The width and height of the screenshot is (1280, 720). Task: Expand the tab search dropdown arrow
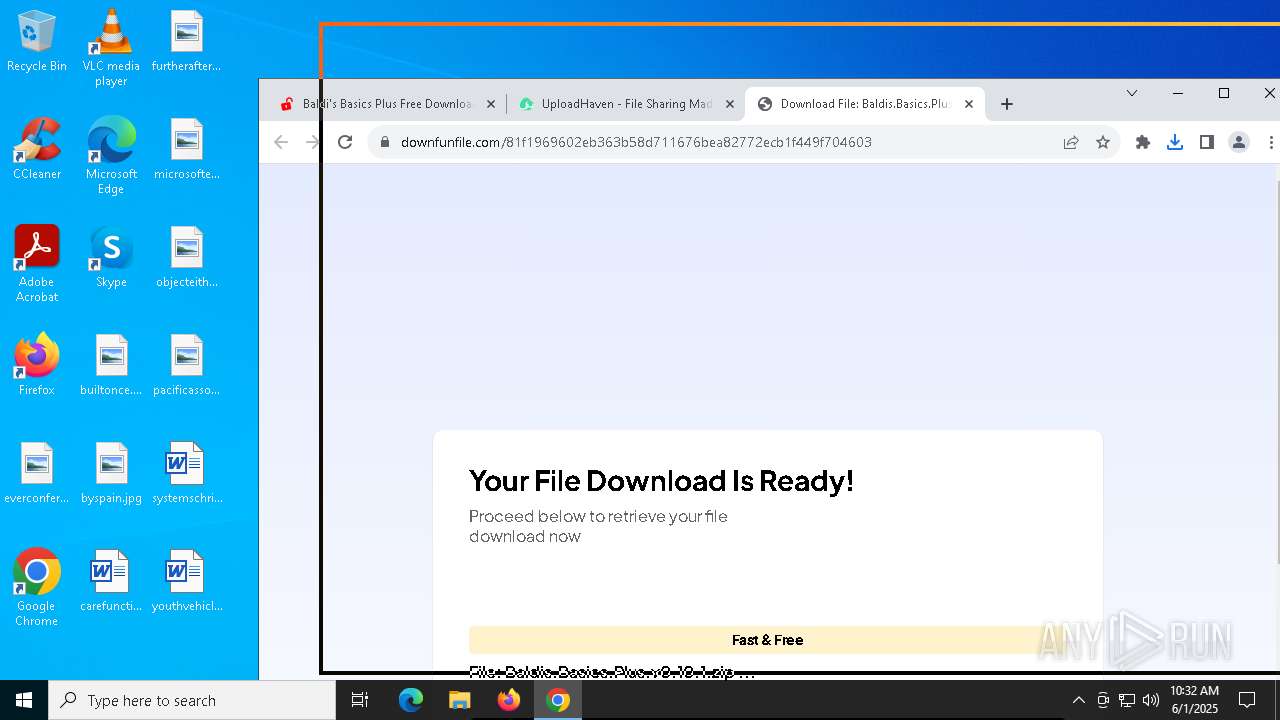point(1132,93)
